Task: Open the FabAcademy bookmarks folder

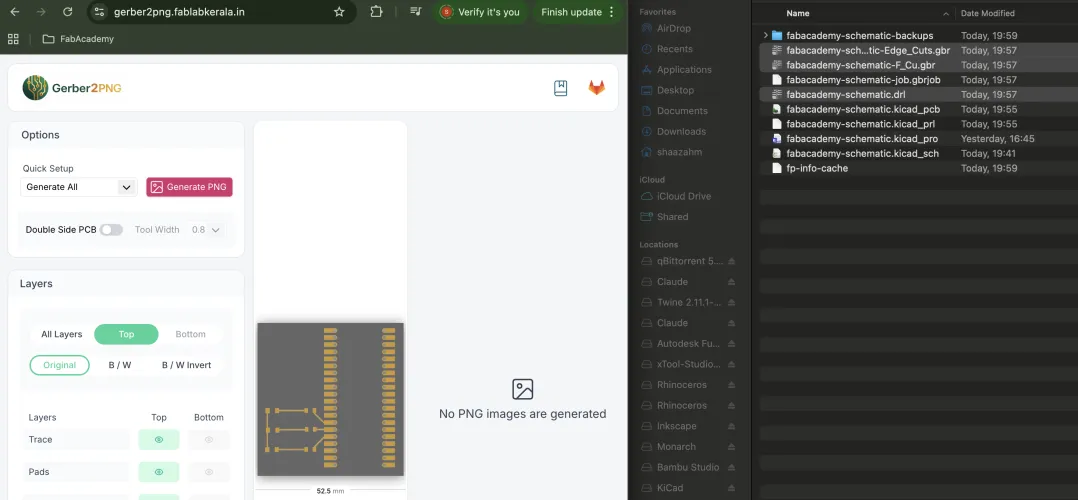Action: (78, 39)
